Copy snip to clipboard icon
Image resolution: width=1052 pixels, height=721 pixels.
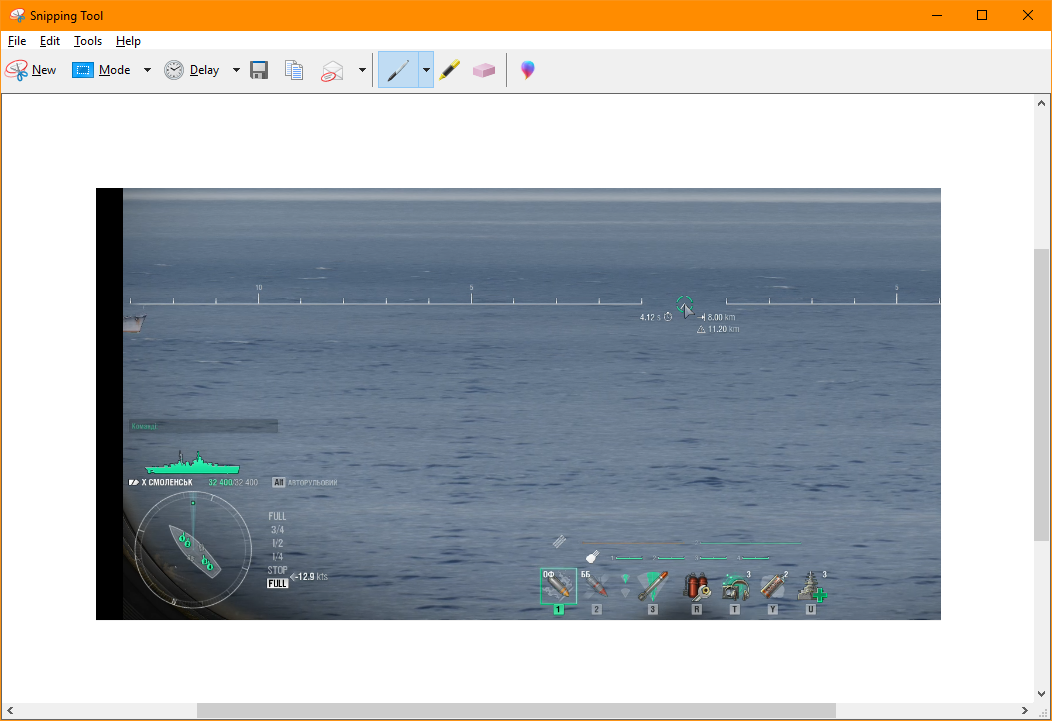coord(294,70)
